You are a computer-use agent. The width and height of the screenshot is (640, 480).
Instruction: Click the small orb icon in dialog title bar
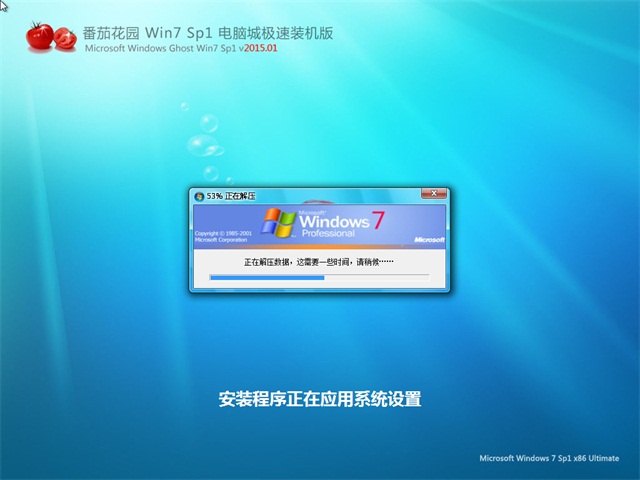199,196
